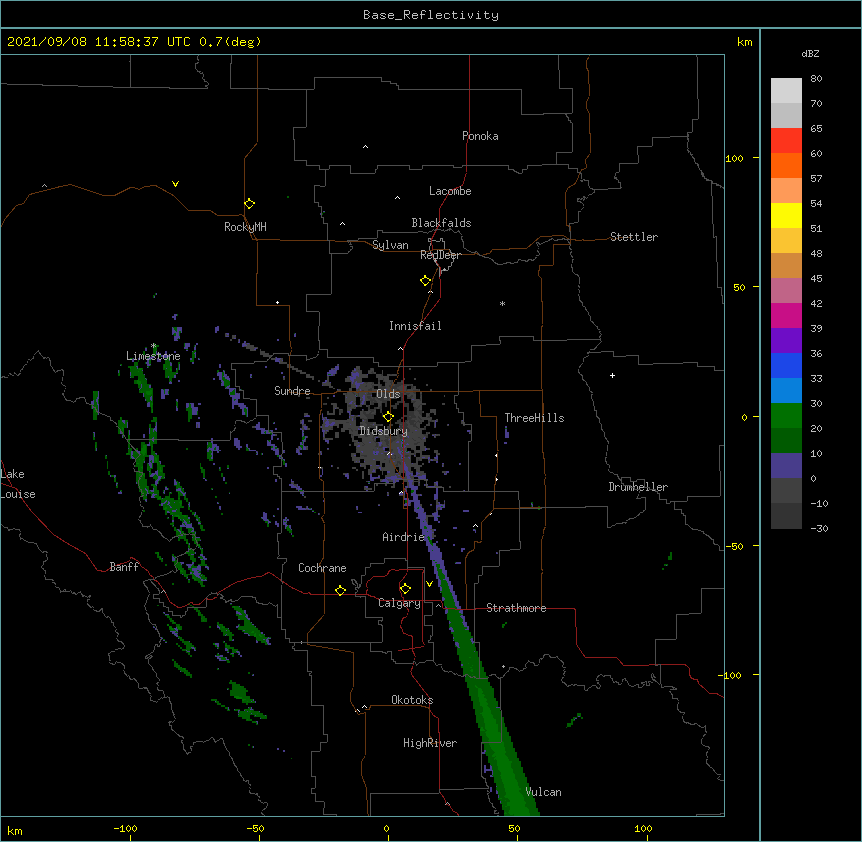
Task: Select the blue 33–36 dBZ legend swatch
Action: click(786, 365)
